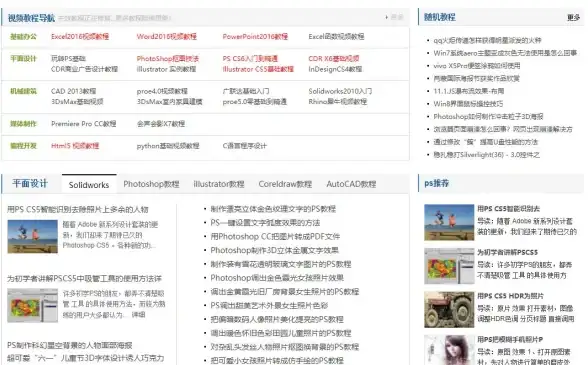Image resolution: width=588 pixels, height=365 pixels.
Task: Open the qq火炬传递 random tutorial link
Action: [487, 40]
